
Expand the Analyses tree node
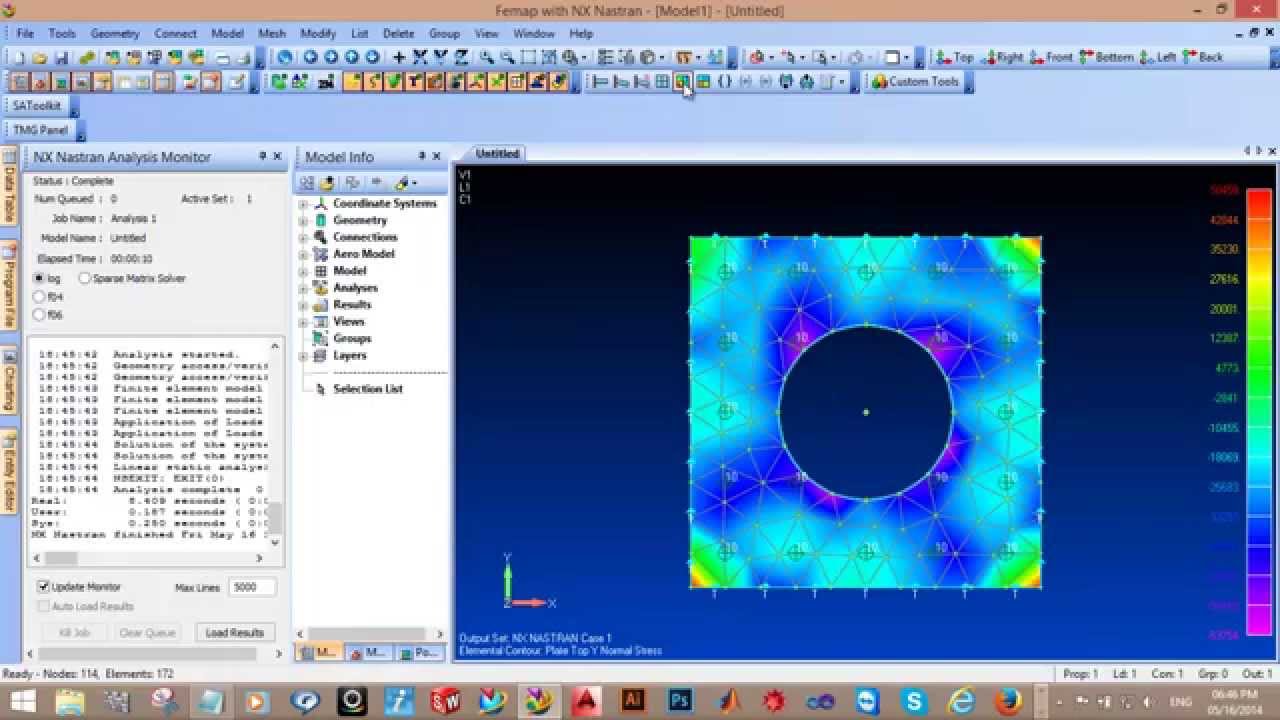(x=303, y=289)
